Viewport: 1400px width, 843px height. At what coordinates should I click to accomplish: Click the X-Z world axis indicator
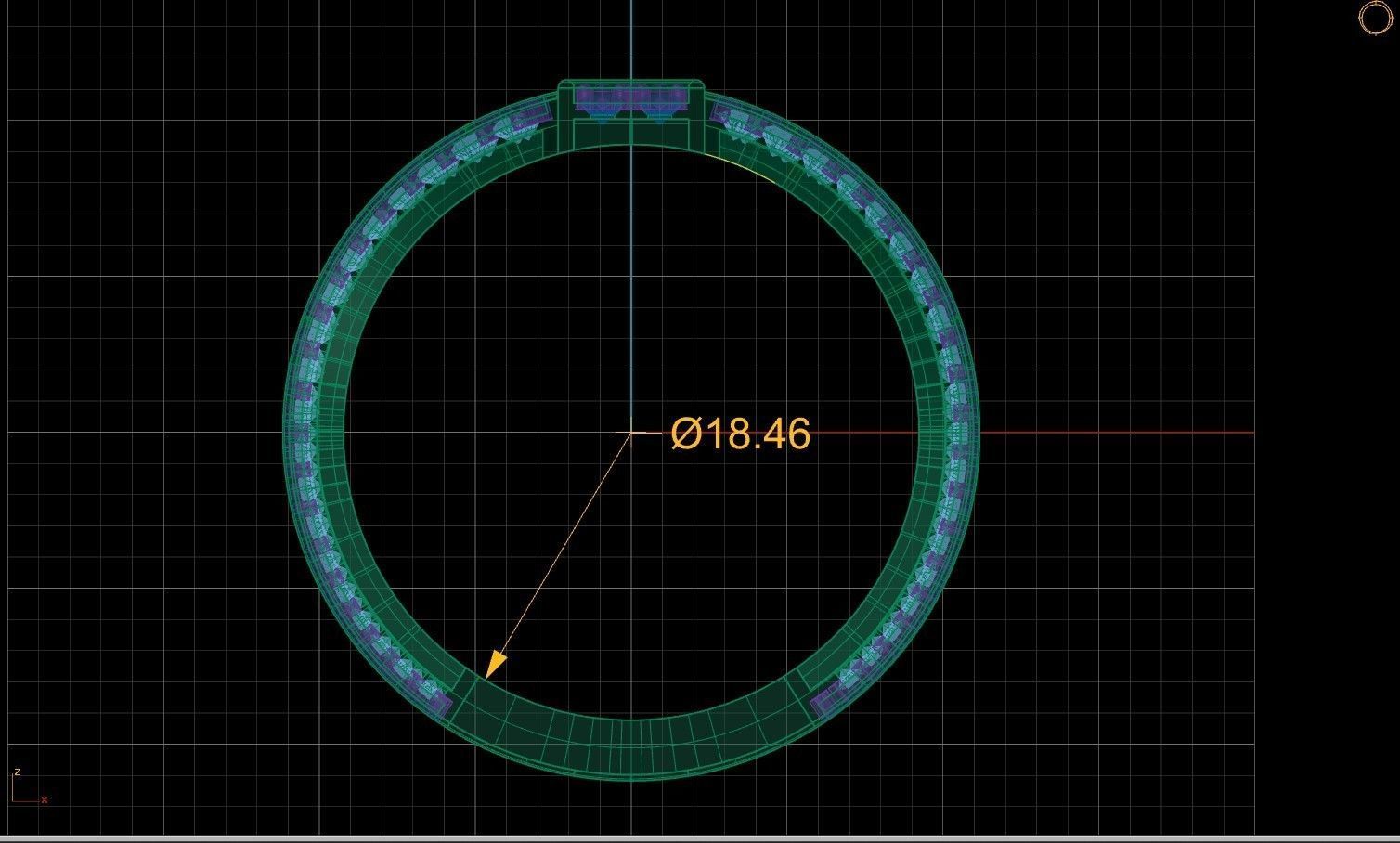tap(29, 786)
